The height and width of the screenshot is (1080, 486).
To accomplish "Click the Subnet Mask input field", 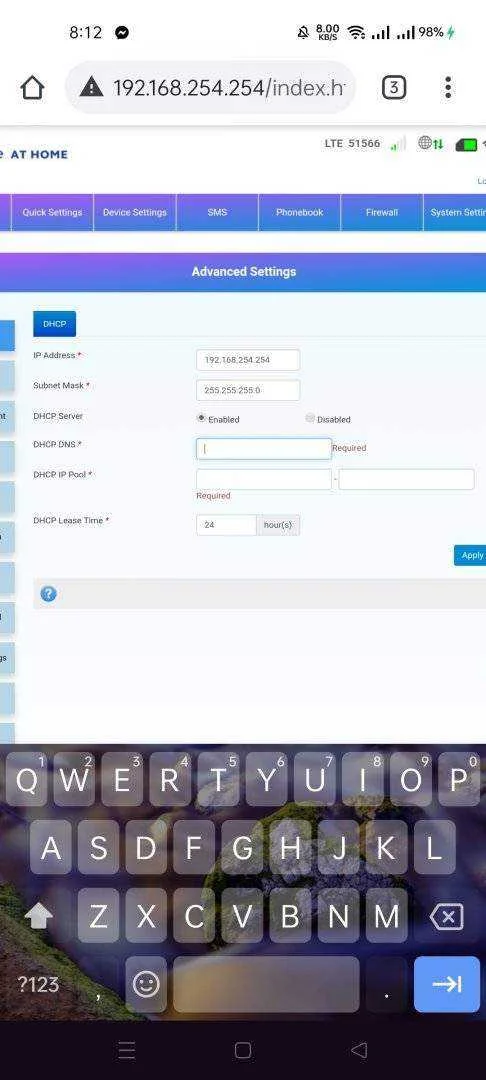I will (x=248, y=390).
